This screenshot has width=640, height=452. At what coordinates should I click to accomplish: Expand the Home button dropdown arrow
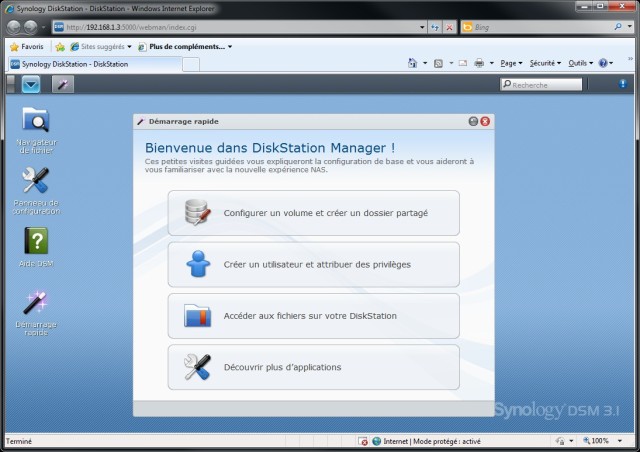(425, 63)
